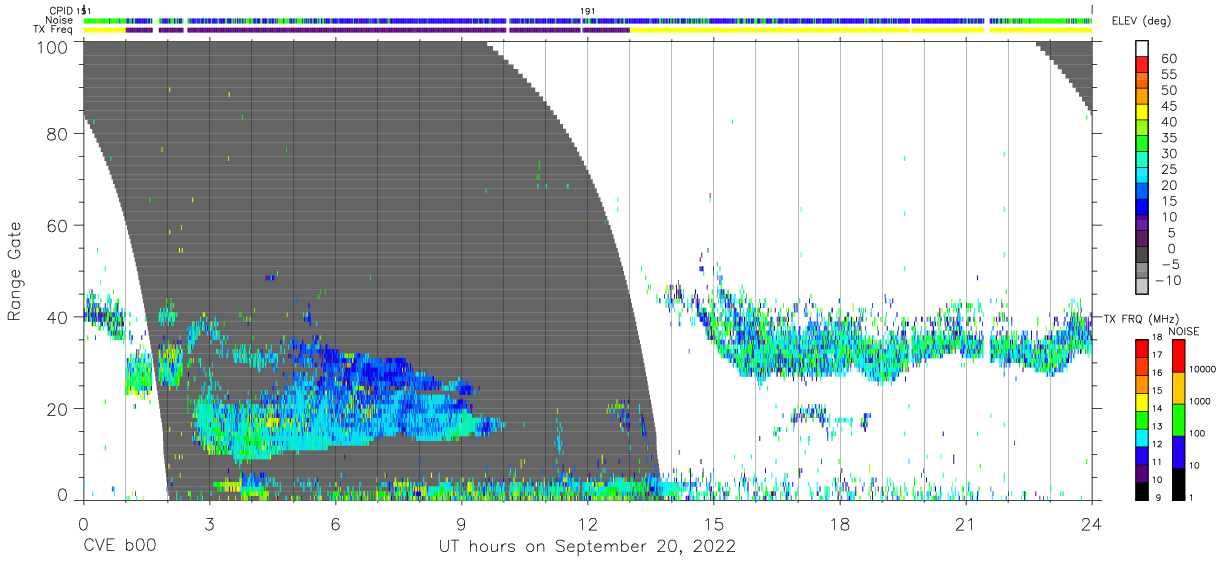
Task: Click the '10000' noise scale tick label
Action: pyautogui.click(x=1201, y=370)
